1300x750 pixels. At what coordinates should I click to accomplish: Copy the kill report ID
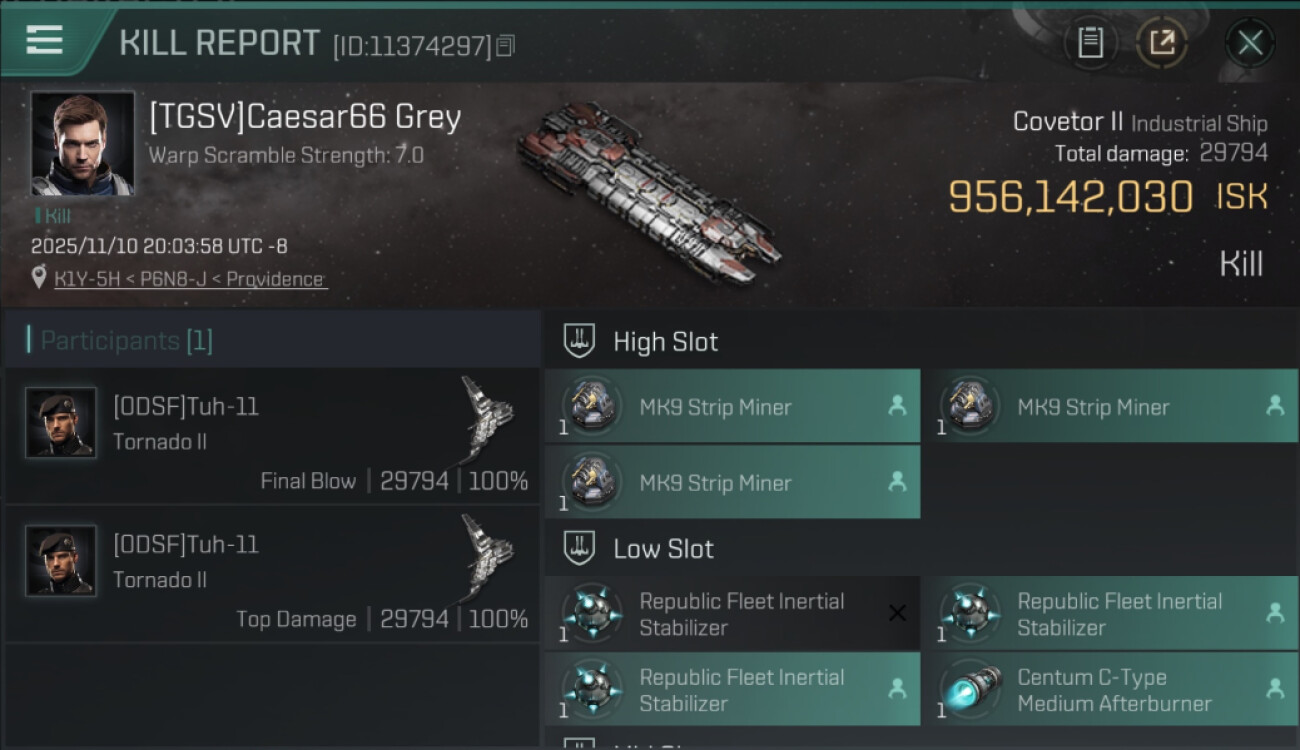click(x=505, y=45)
